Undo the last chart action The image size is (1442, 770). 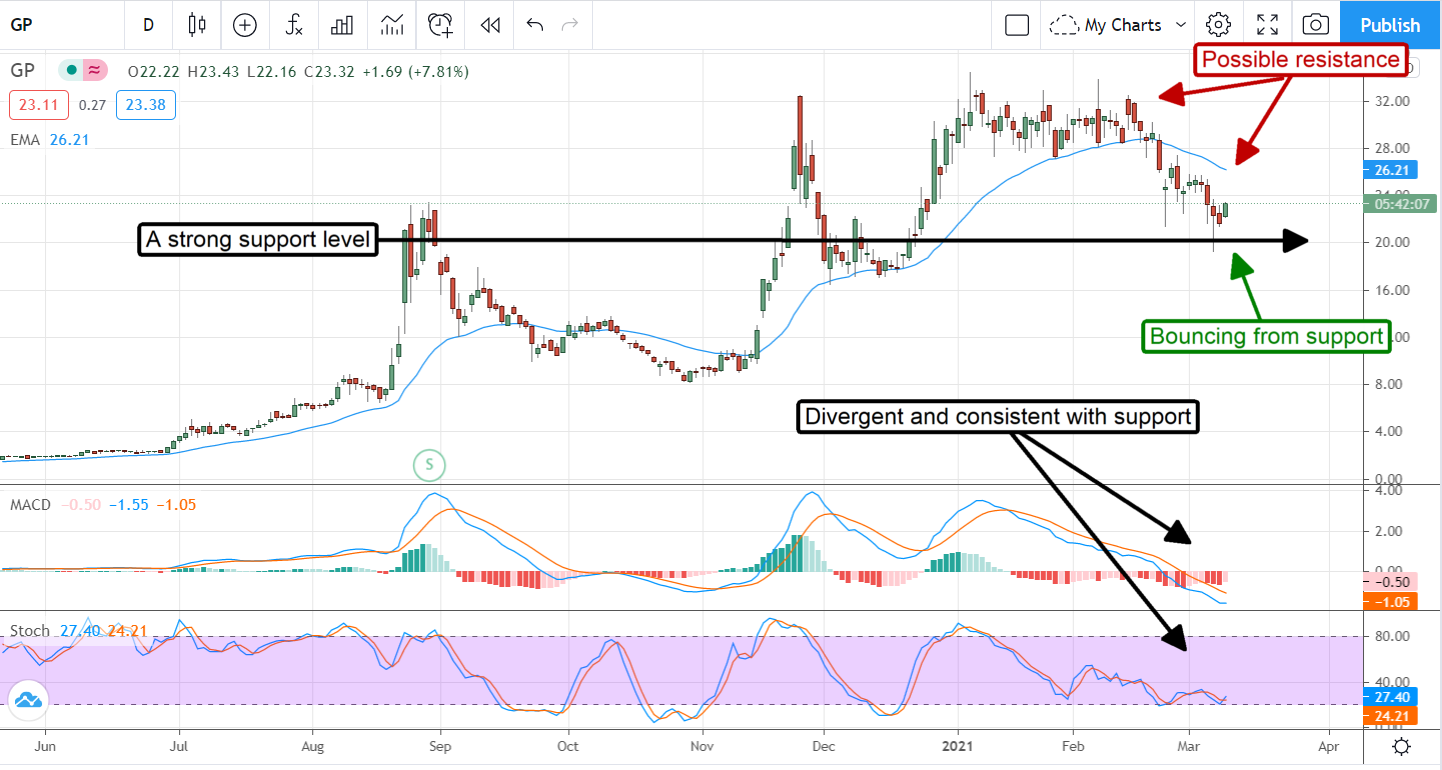[x=535, y=25]
